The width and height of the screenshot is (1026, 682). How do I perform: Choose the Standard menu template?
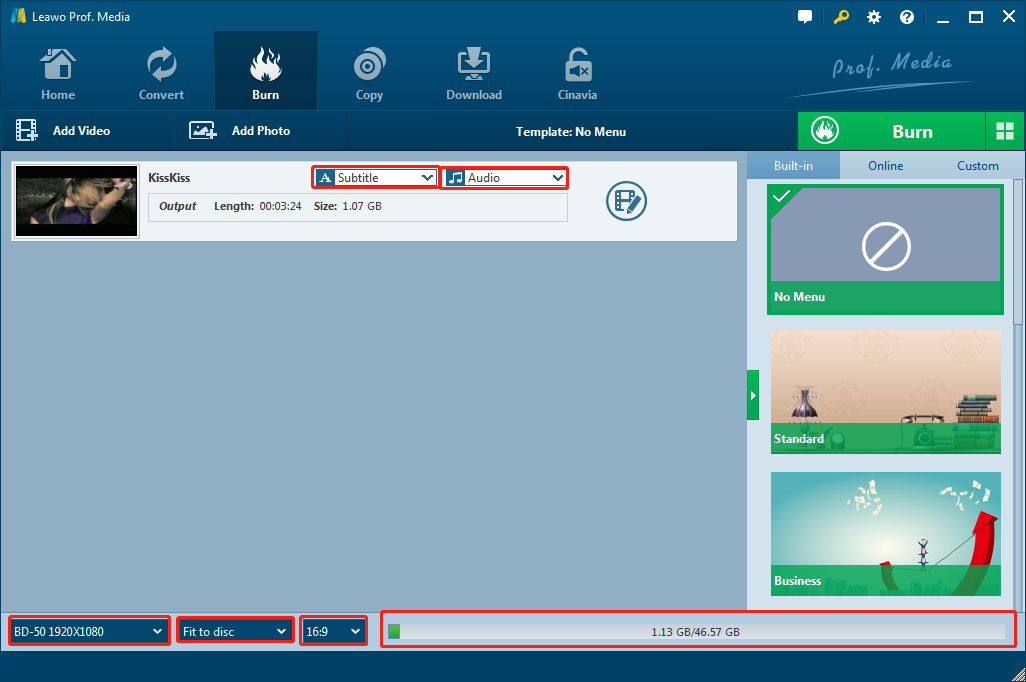pos(885,391)
